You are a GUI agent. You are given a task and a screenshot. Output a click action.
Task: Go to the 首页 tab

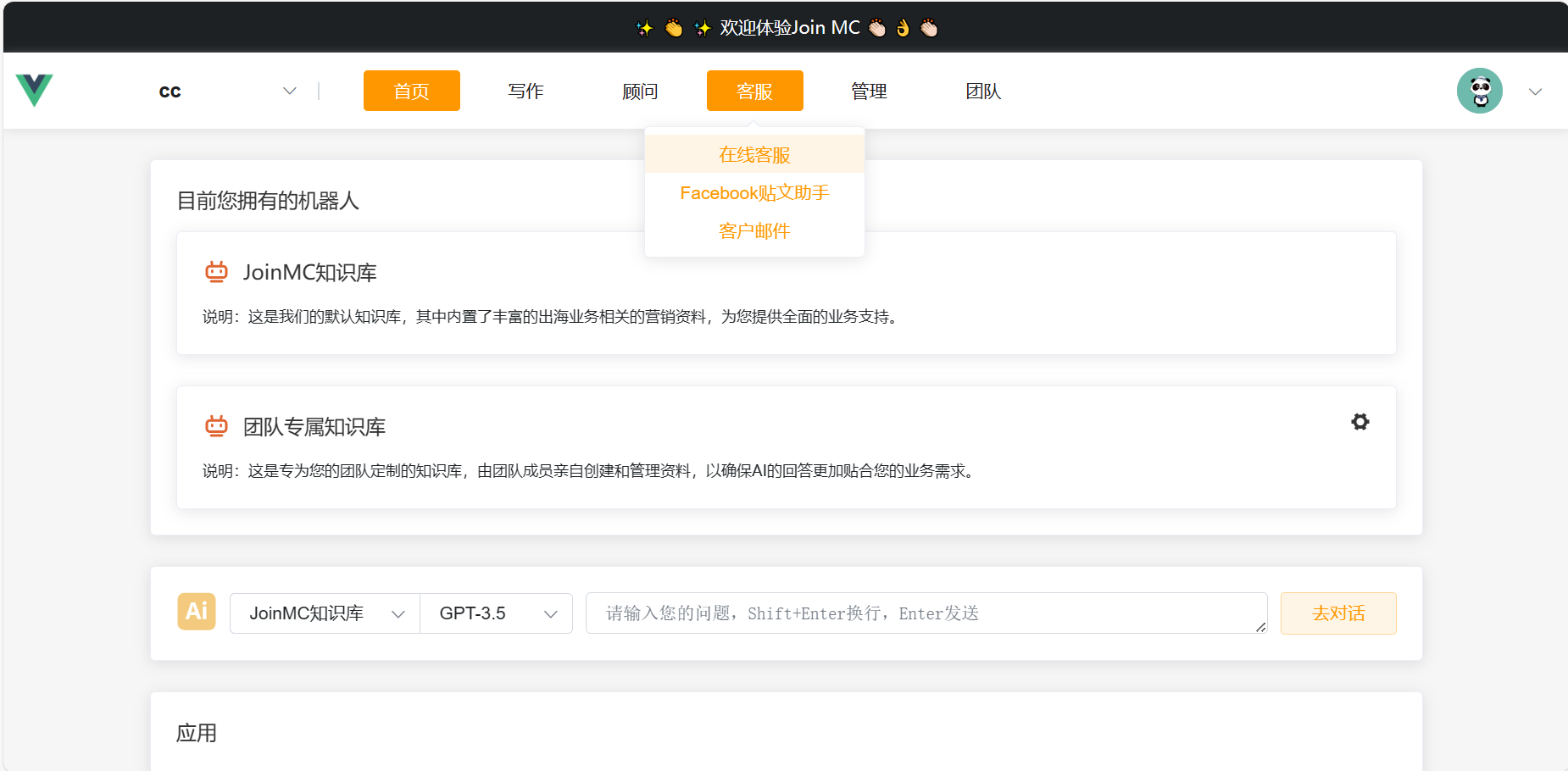(x=412, y=91)
